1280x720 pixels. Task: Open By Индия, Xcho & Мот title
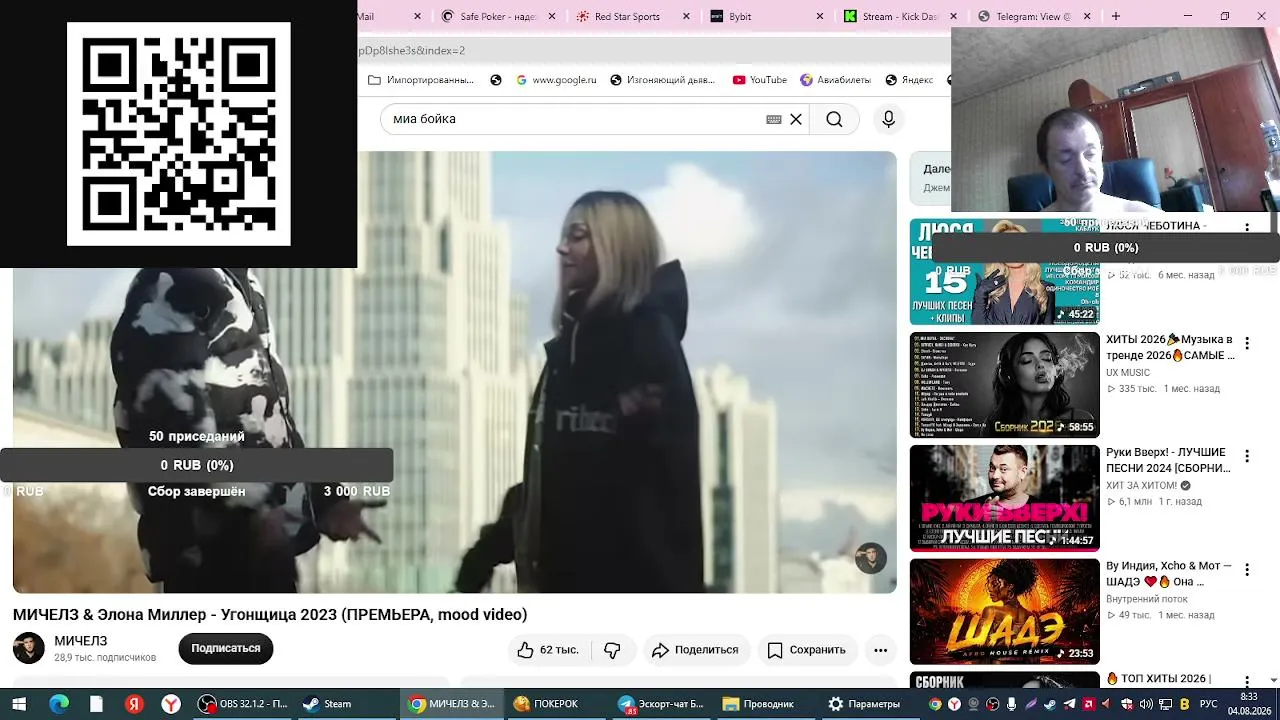[1169, 573]
